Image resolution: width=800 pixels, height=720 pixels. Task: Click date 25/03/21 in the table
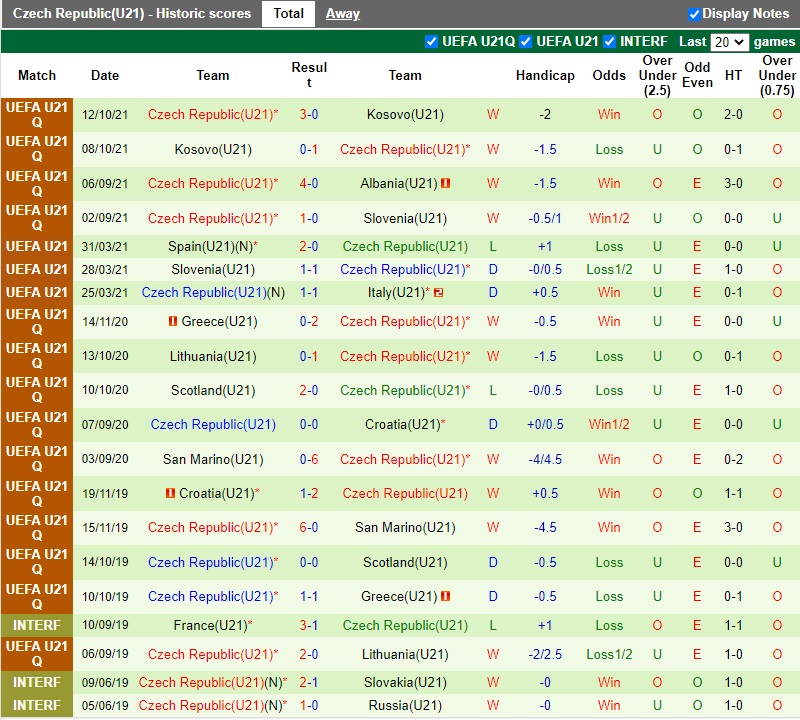105,293
